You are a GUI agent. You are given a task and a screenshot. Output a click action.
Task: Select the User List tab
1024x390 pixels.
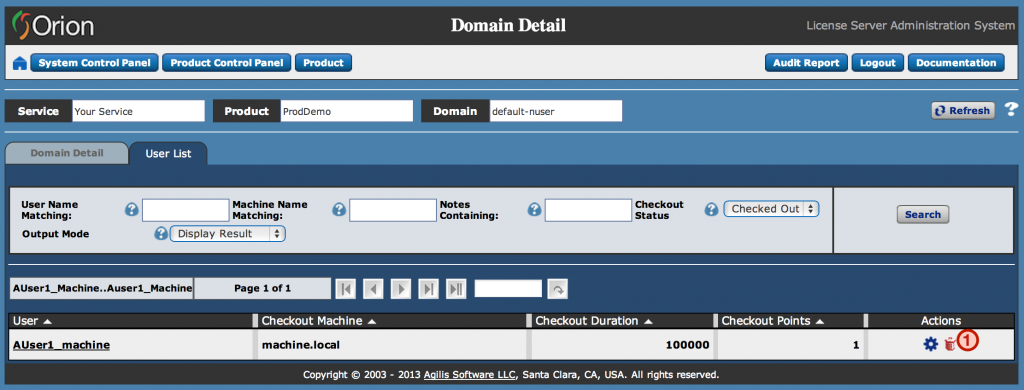pos(168,154)
